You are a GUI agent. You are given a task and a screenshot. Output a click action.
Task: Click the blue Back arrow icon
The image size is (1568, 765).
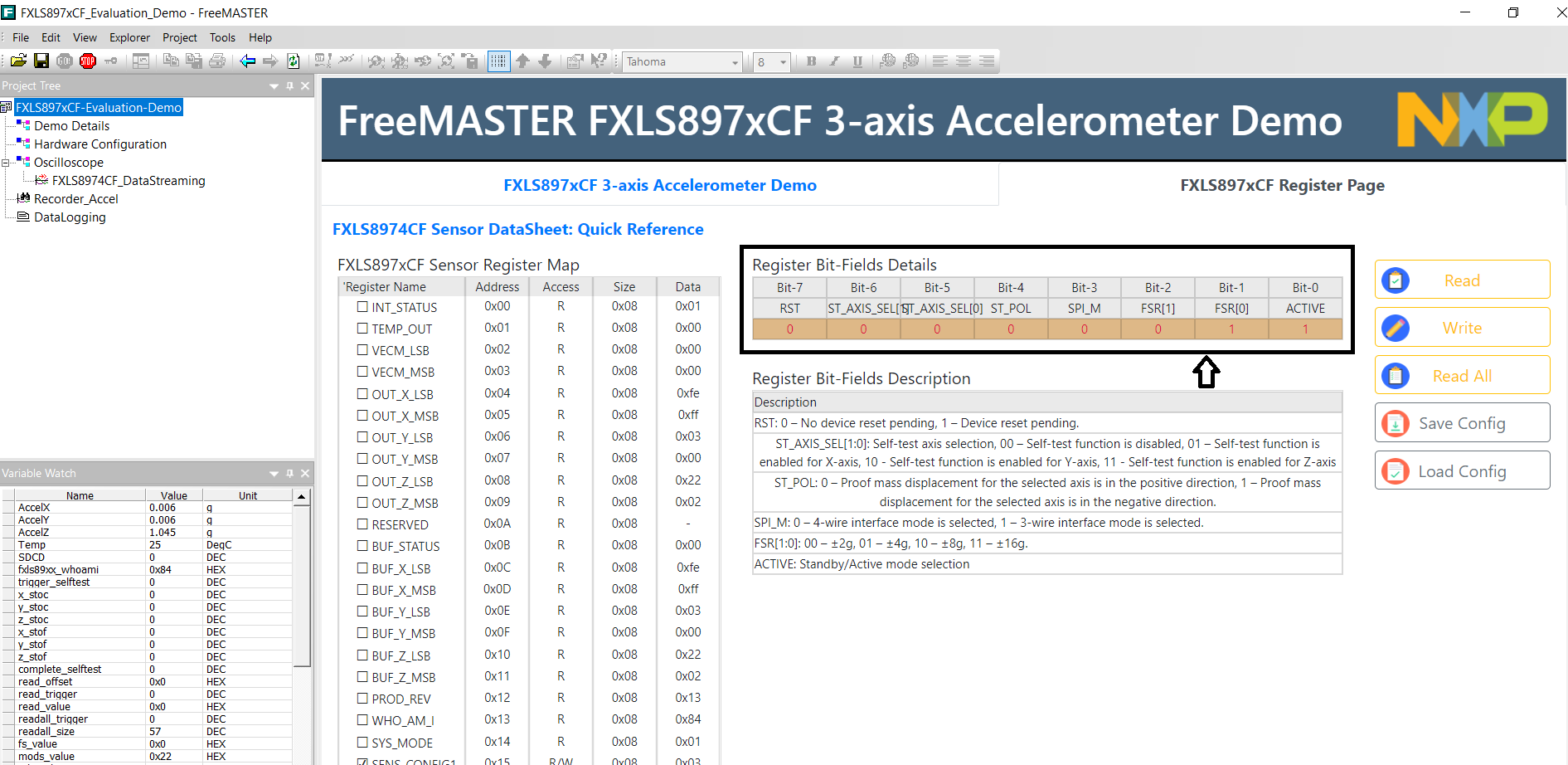[247, 61]
